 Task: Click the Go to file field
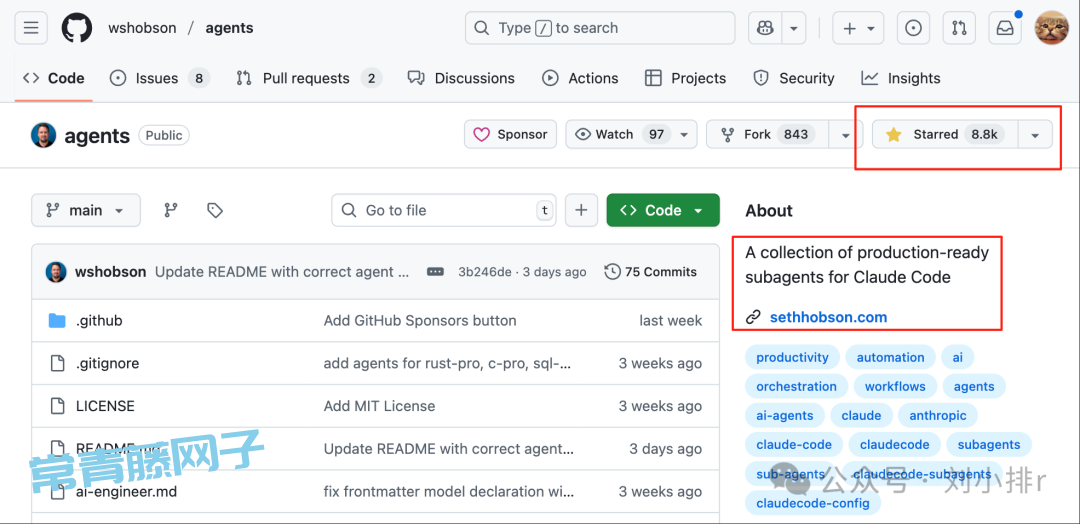pos(444,210)
